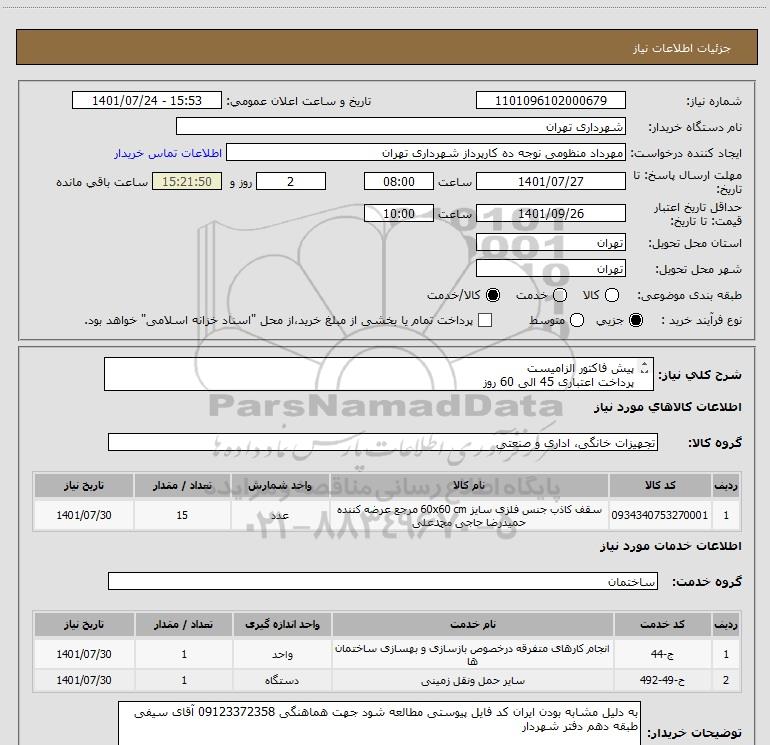770x745 pixels.
Task: Open buyer contact information link
Action: [168, 153]
